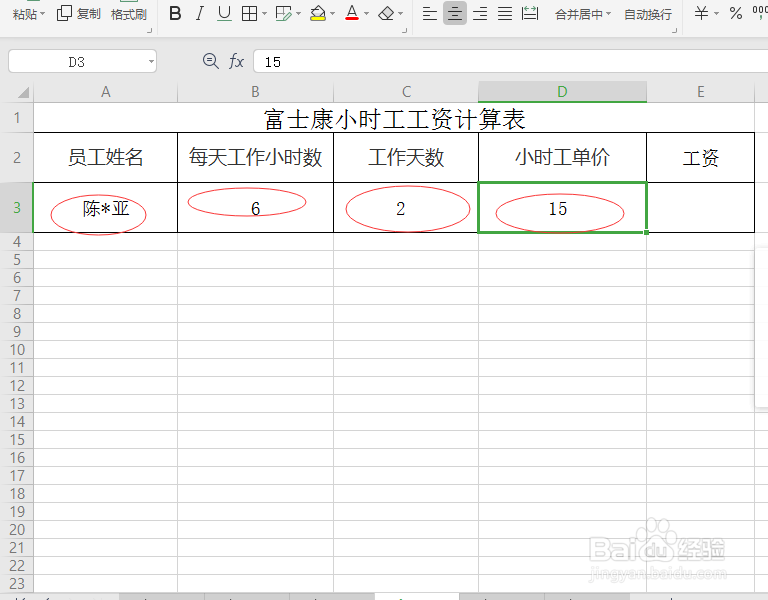Open fill color dropdown arrow
The image size is (768, 600).
pos(333,14)
